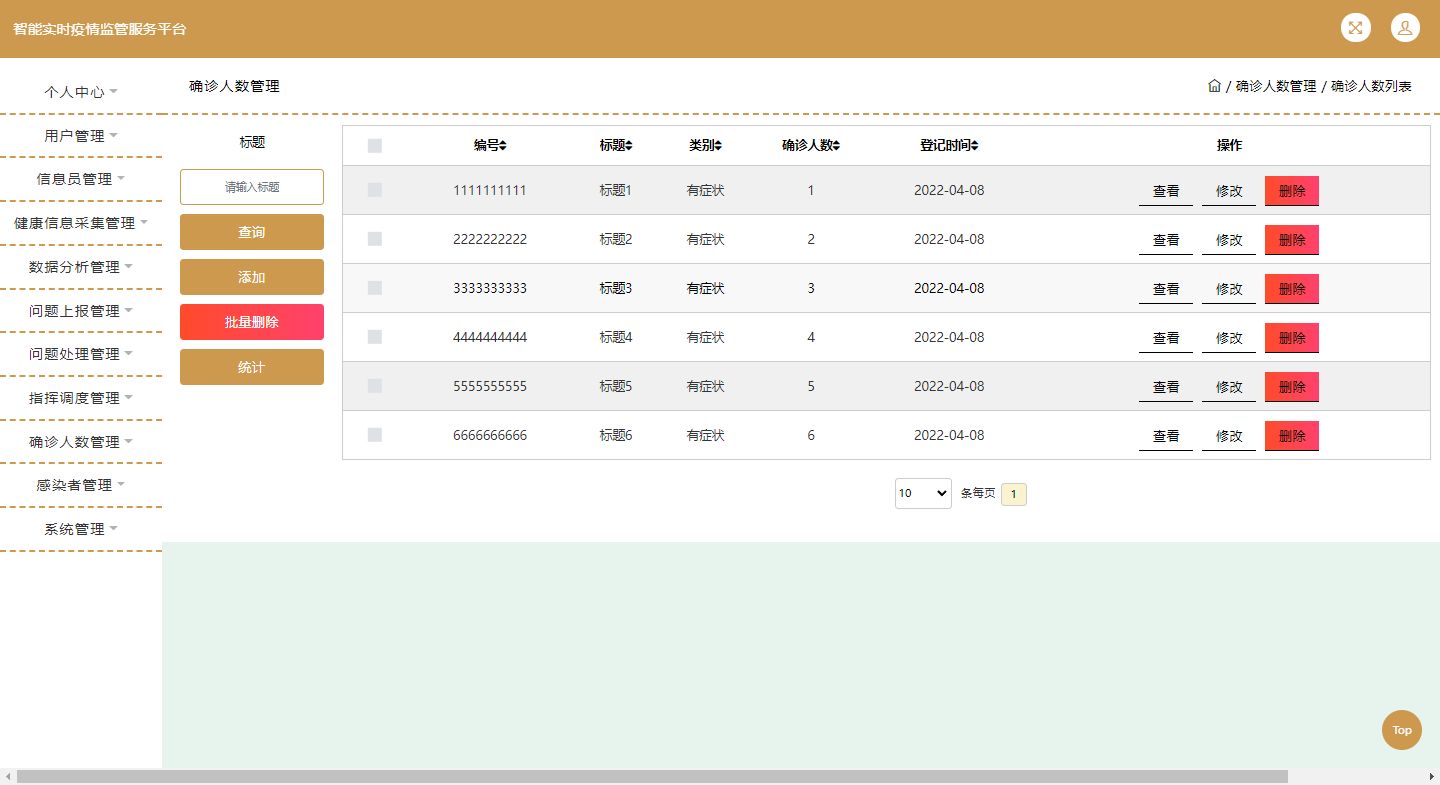
Task: View record 标题1 with 查看
Action: pyautogui.click(x=1166, y=191)
